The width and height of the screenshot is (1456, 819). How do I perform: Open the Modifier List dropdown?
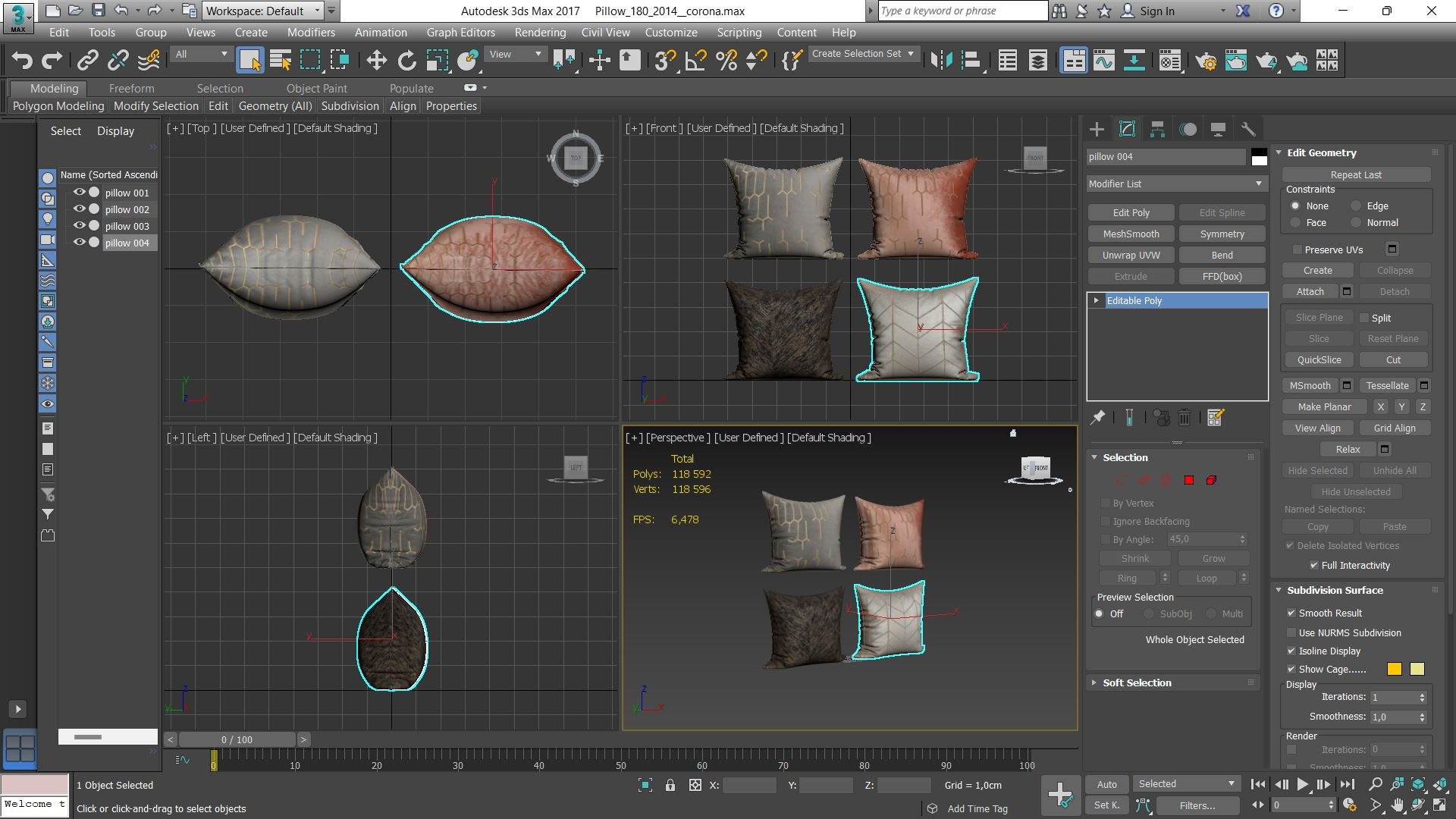pos(1175,184)
